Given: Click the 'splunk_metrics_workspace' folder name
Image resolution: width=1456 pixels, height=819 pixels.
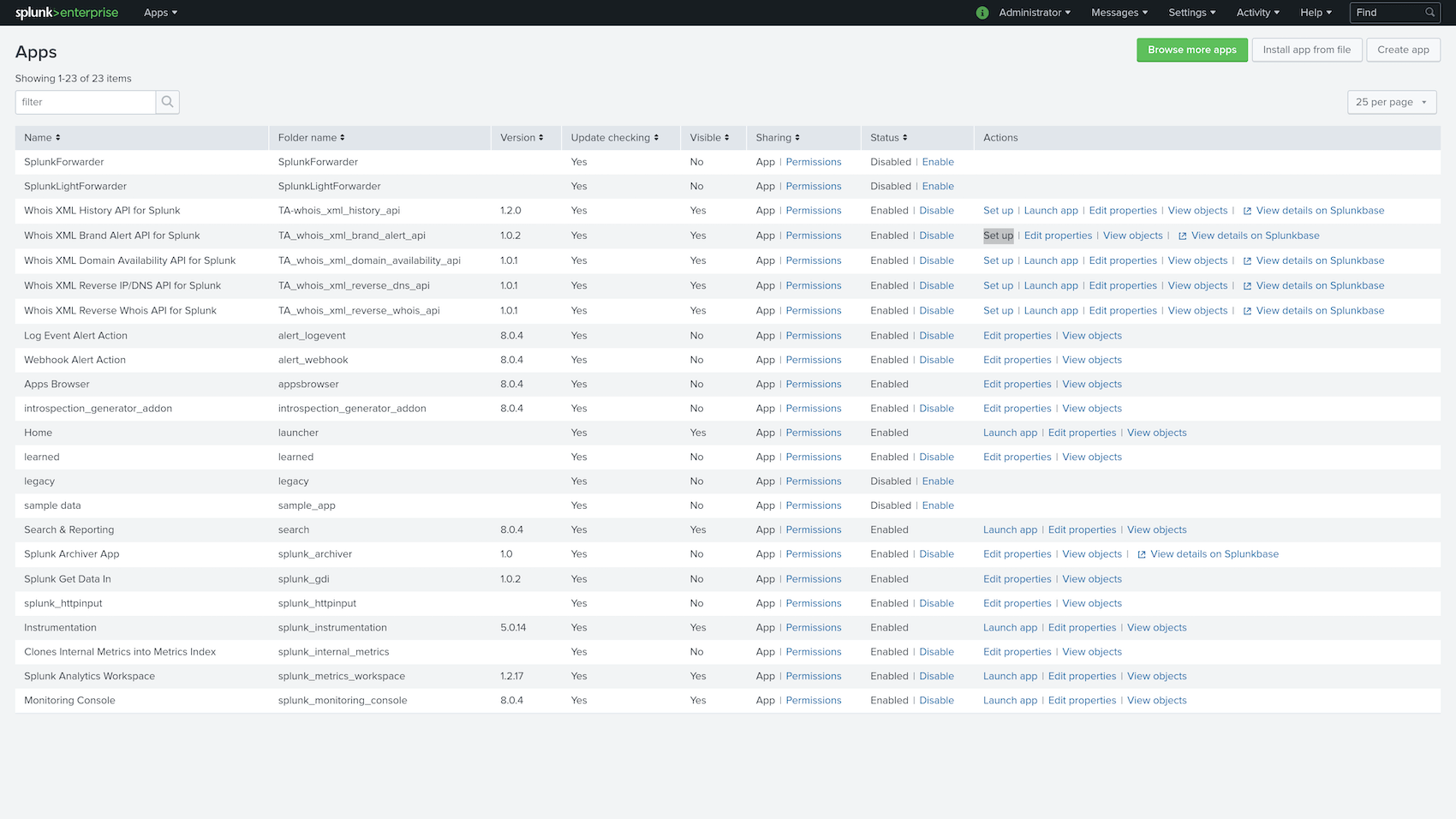Looking at the screenshot, I should tap(342, 677).
